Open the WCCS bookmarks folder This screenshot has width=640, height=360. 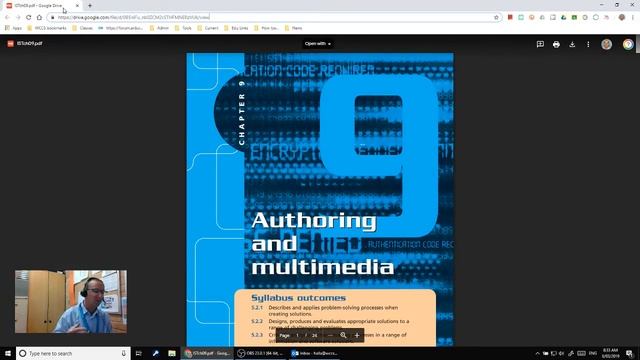(x=47, y=28)
